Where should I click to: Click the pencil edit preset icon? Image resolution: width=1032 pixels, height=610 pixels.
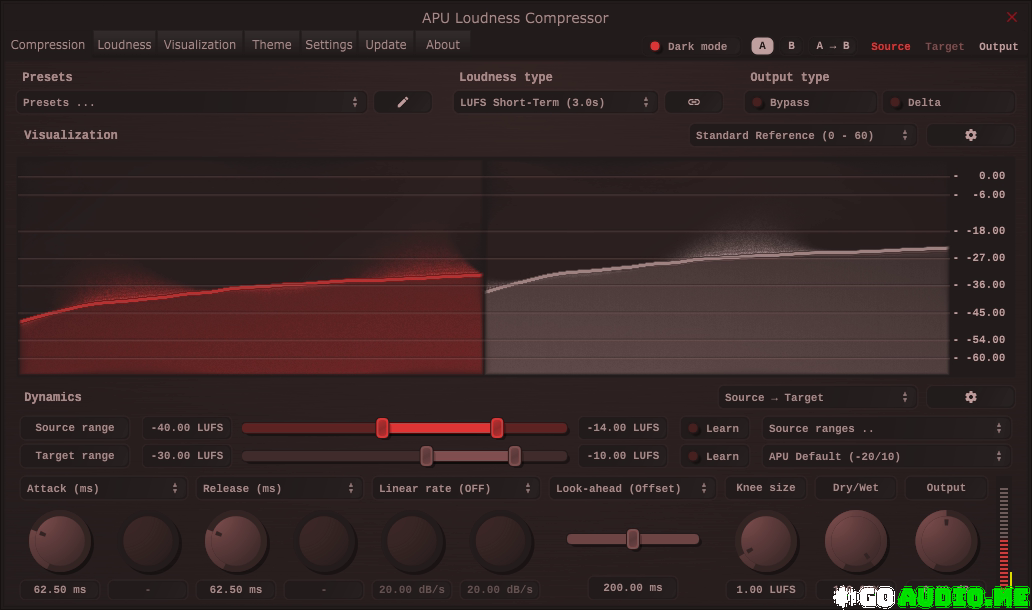[403, 102]
